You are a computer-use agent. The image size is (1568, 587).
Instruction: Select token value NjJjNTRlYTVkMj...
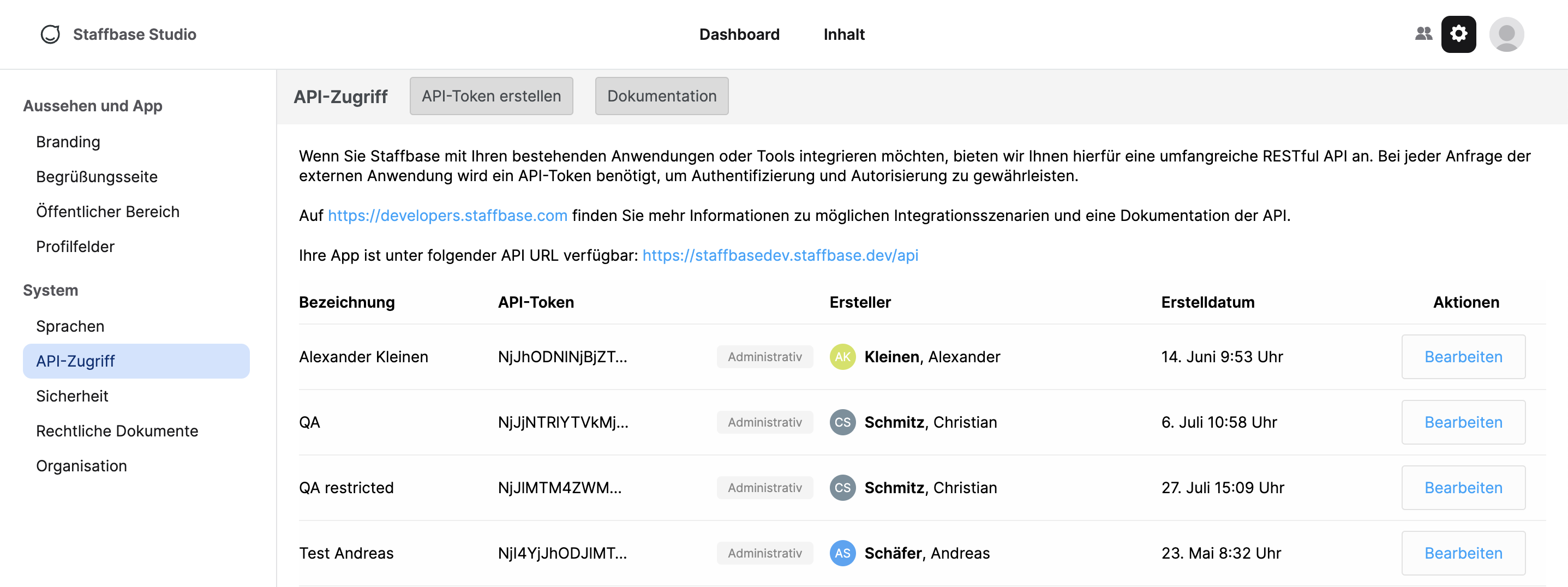click(563, 423)
